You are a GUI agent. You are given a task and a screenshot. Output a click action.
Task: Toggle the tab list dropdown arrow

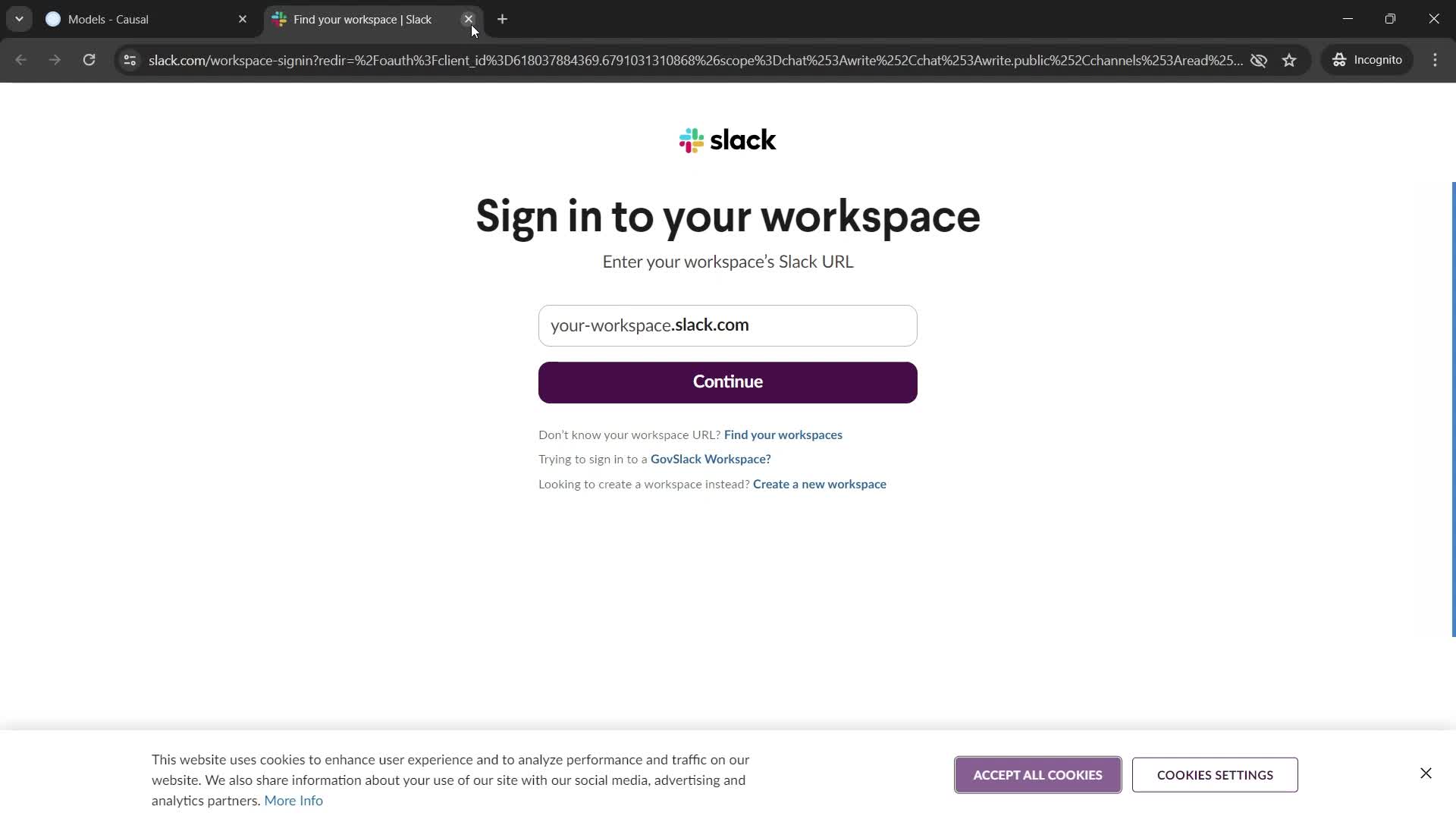click(x=18, y=19)
